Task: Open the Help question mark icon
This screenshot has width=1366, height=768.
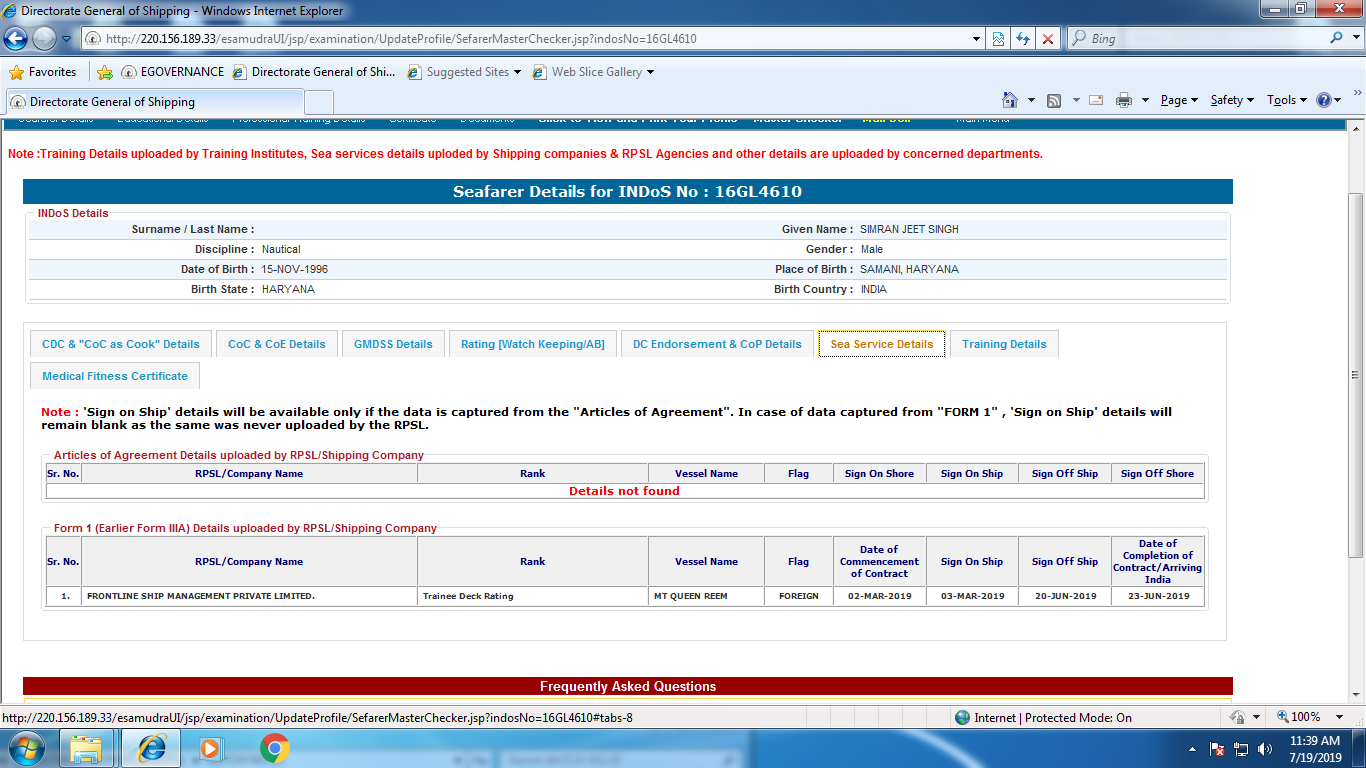Action: [x=1324, y=100]
